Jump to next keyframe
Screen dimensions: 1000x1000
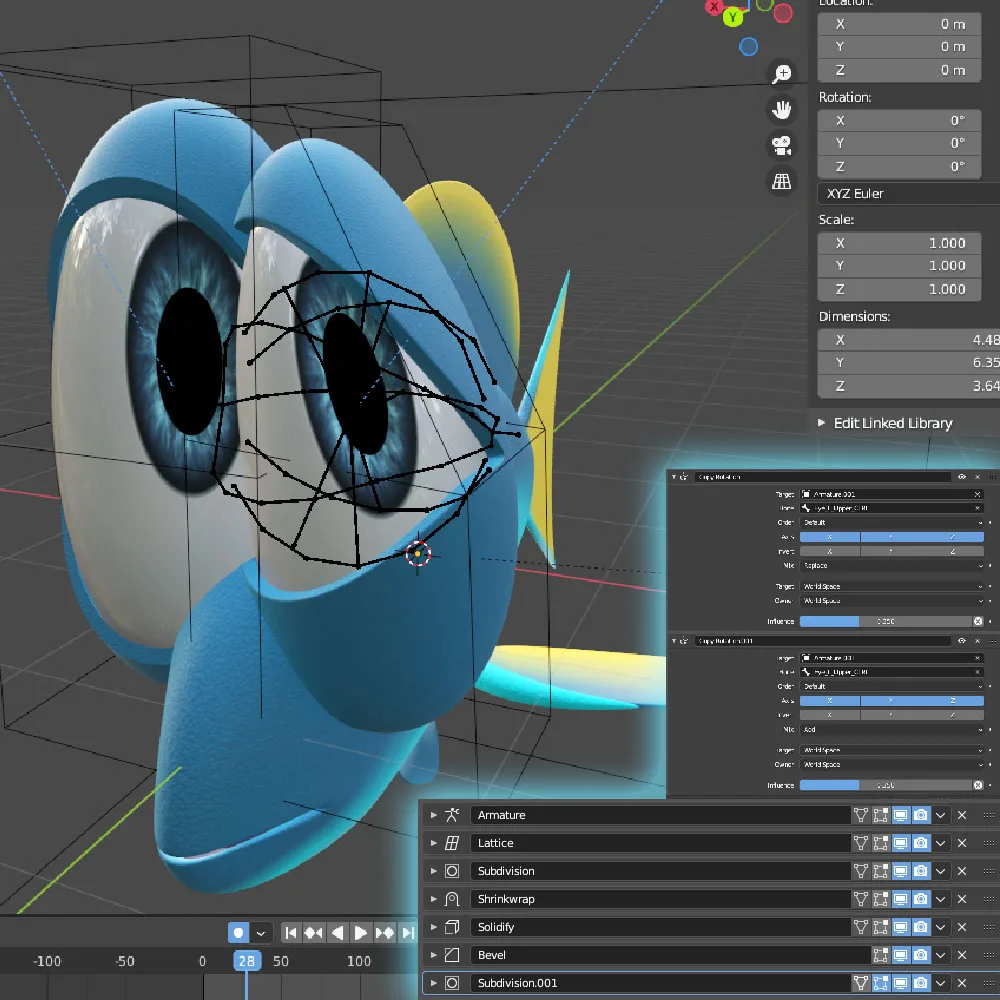[384, 933]
